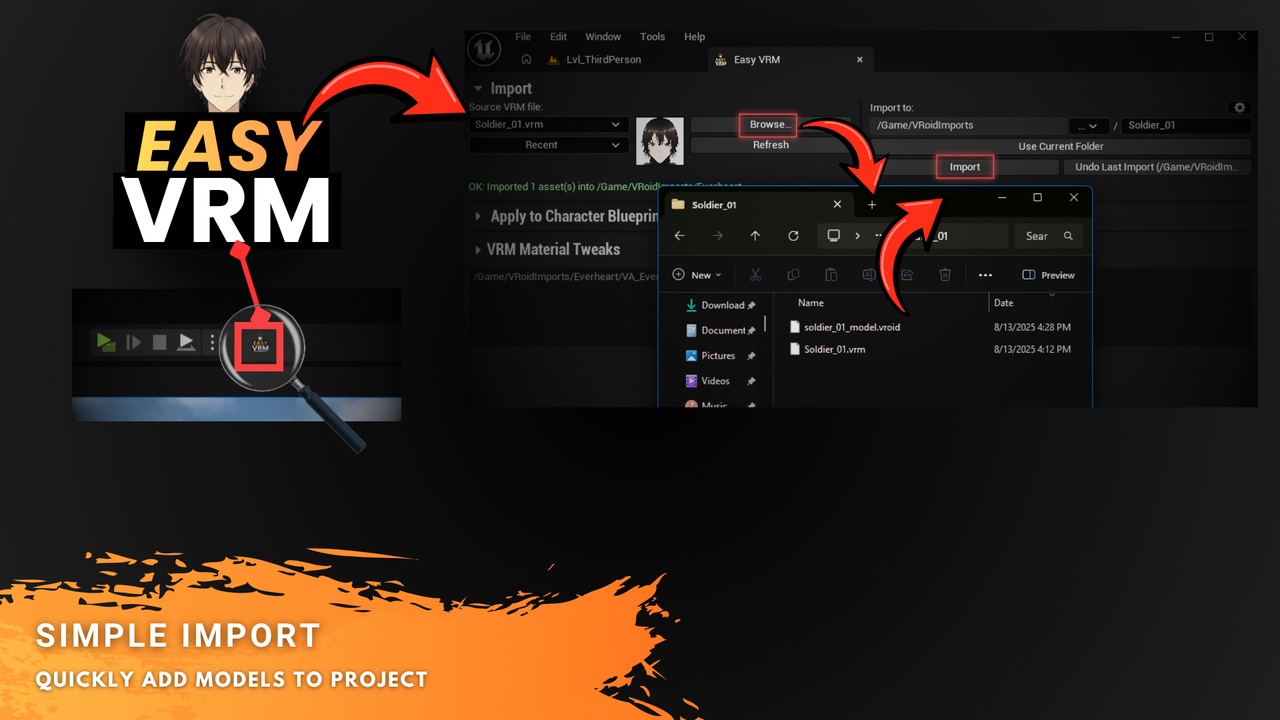This screenshot has width=1280, height=720.
Task: Open Document in Explorer sidebar
Action: (721, 330)
